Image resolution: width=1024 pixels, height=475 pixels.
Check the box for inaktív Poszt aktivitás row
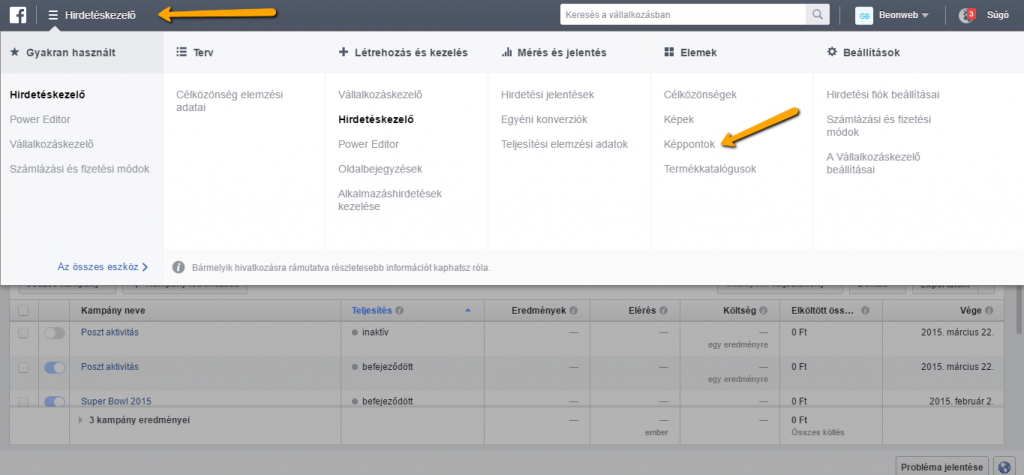[23, 333]
